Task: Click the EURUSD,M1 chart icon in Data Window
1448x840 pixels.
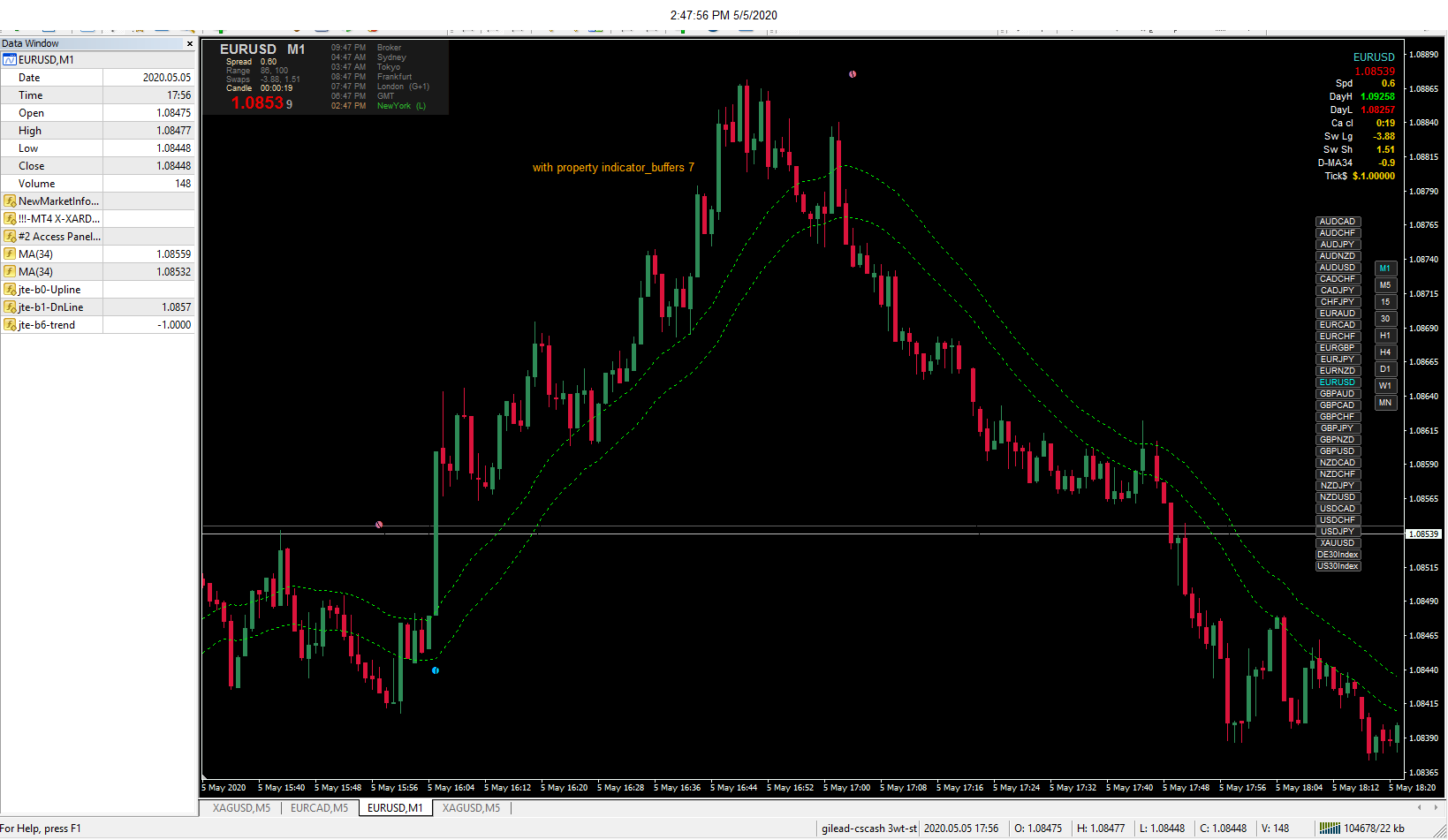Action: click(x=10, y=60)
